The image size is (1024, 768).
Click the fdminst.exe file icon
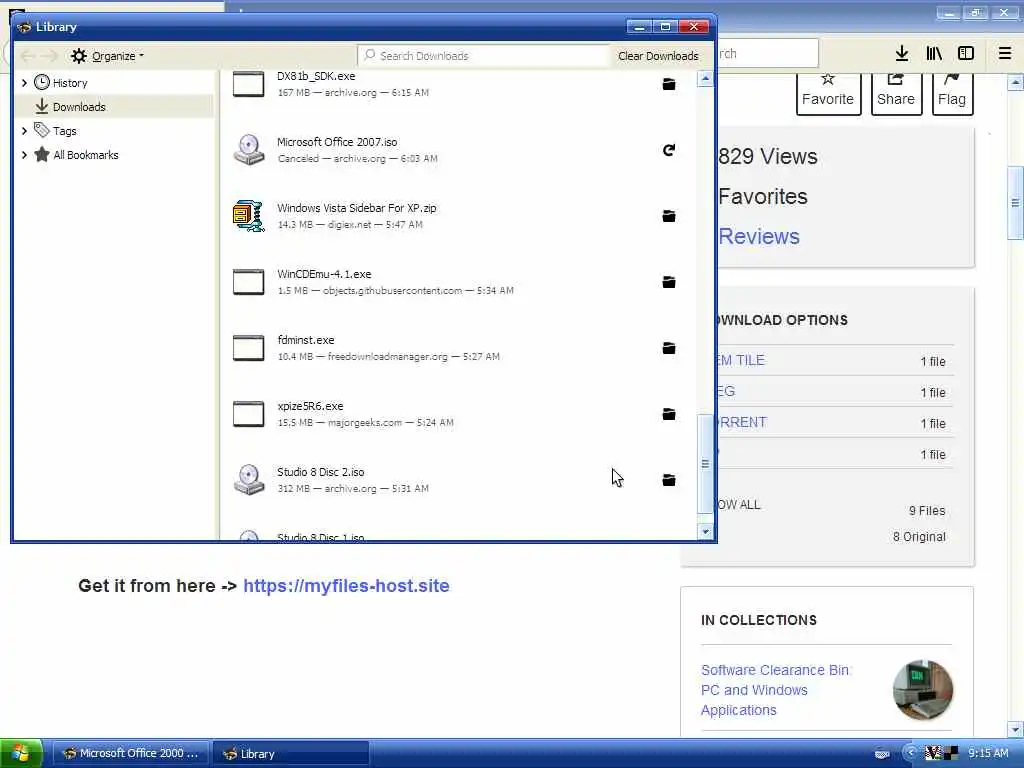249,348
